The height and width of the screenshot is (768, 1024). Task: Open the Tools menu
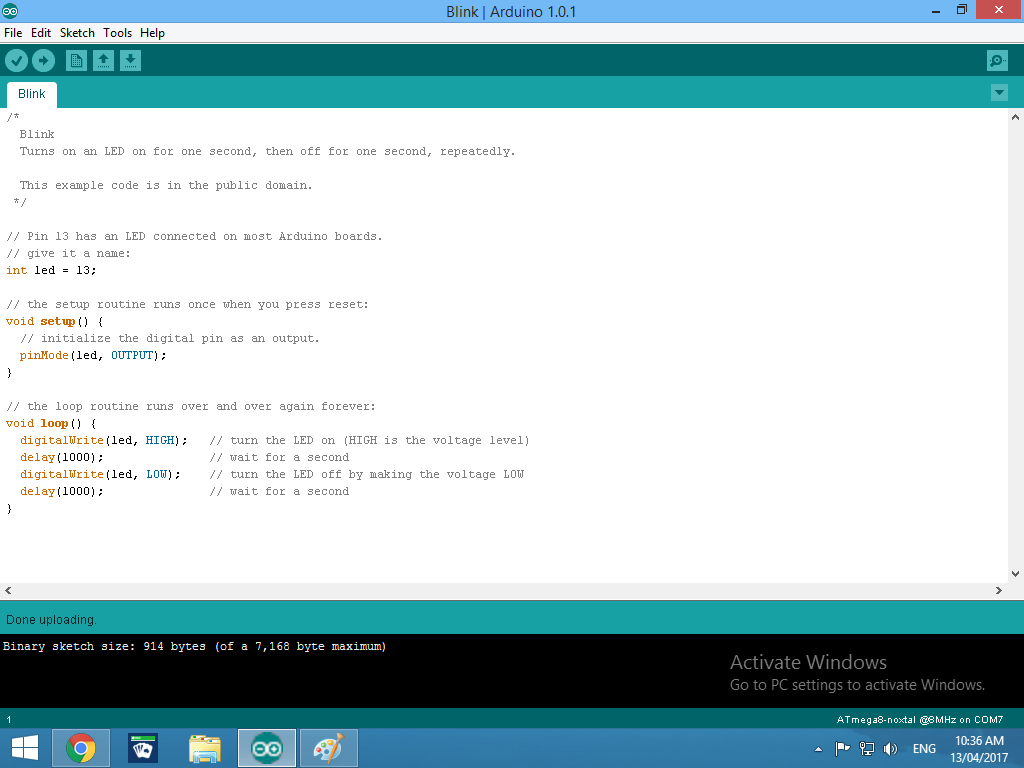(118, 33)
